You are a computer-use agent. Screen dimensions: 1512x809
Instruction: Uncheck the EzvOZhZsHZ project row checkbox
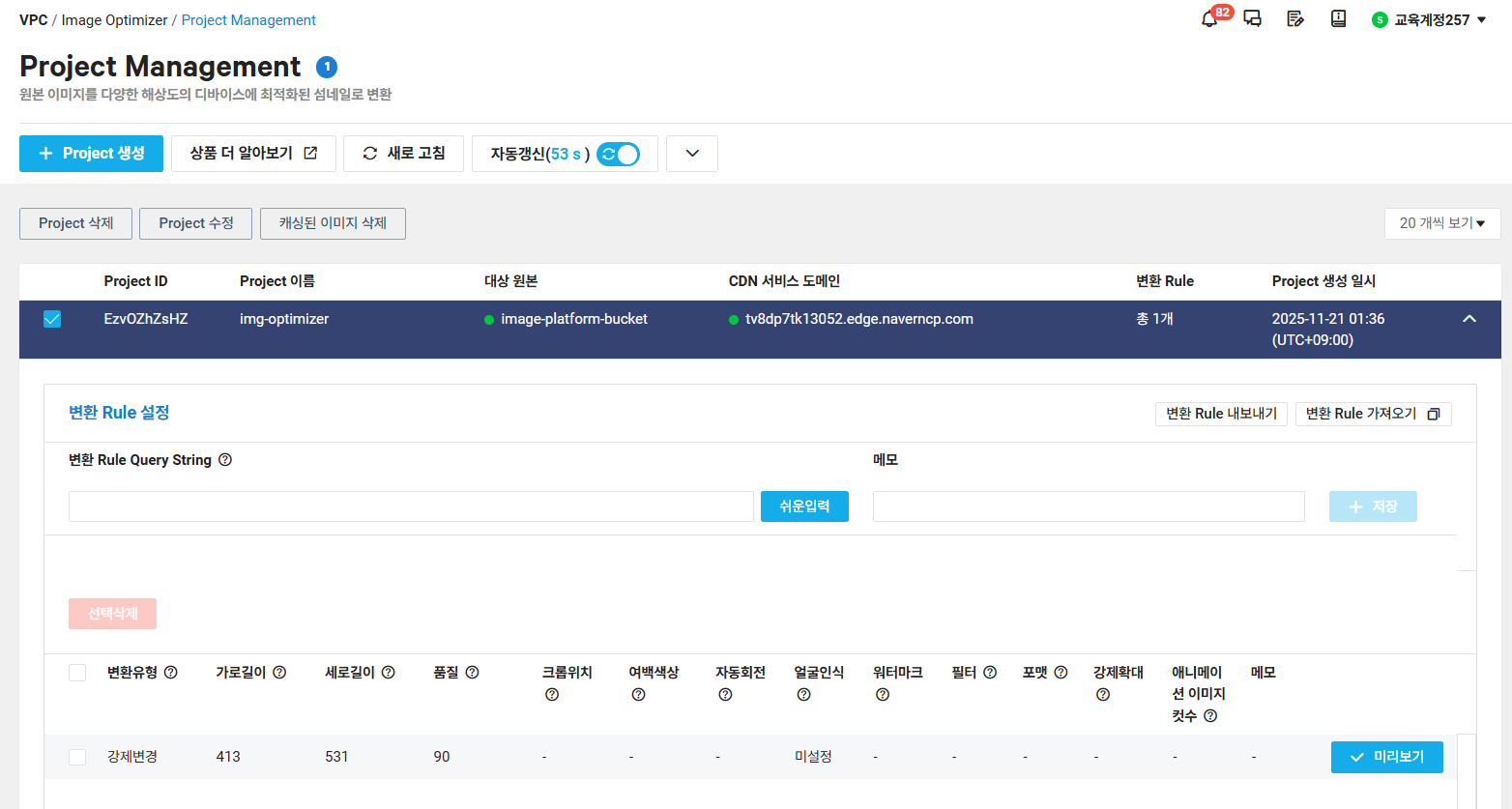tap(52, 319)
